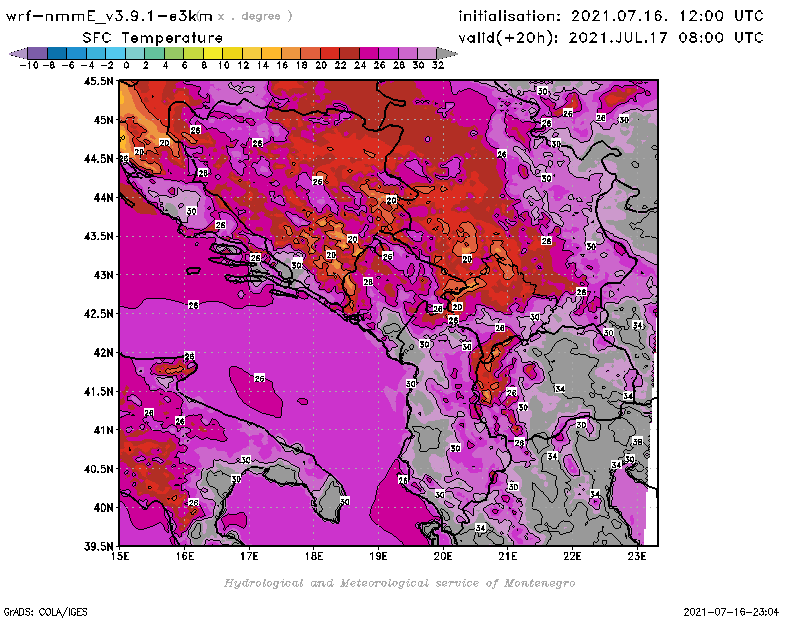
Task: Click the 39.5N latitude axis label
Action: coord(98,547)
